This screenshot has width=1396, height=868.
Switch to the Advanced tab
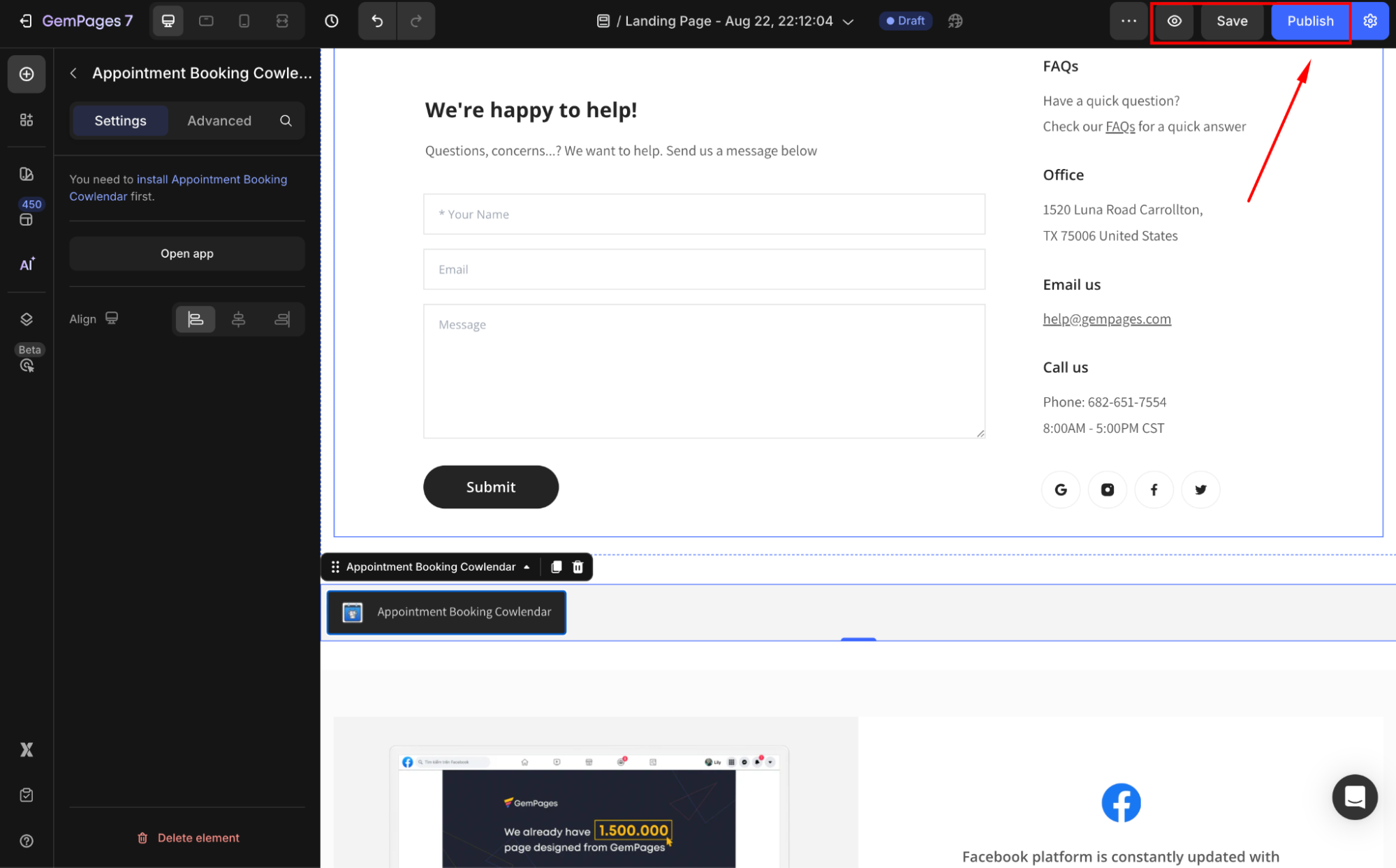[219, 121]
